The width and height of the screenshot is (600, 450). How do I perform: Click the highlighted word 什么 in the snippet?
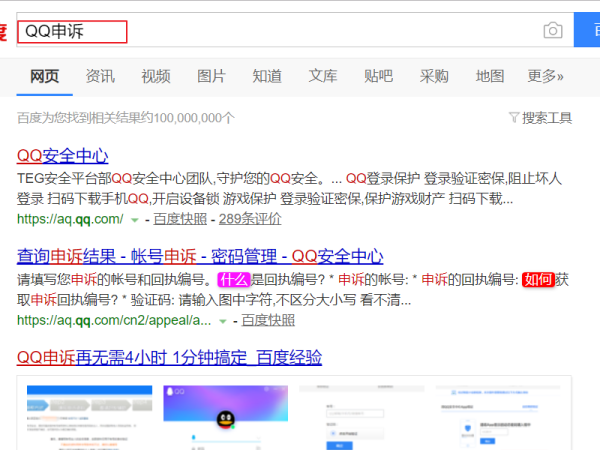point(234,280)
